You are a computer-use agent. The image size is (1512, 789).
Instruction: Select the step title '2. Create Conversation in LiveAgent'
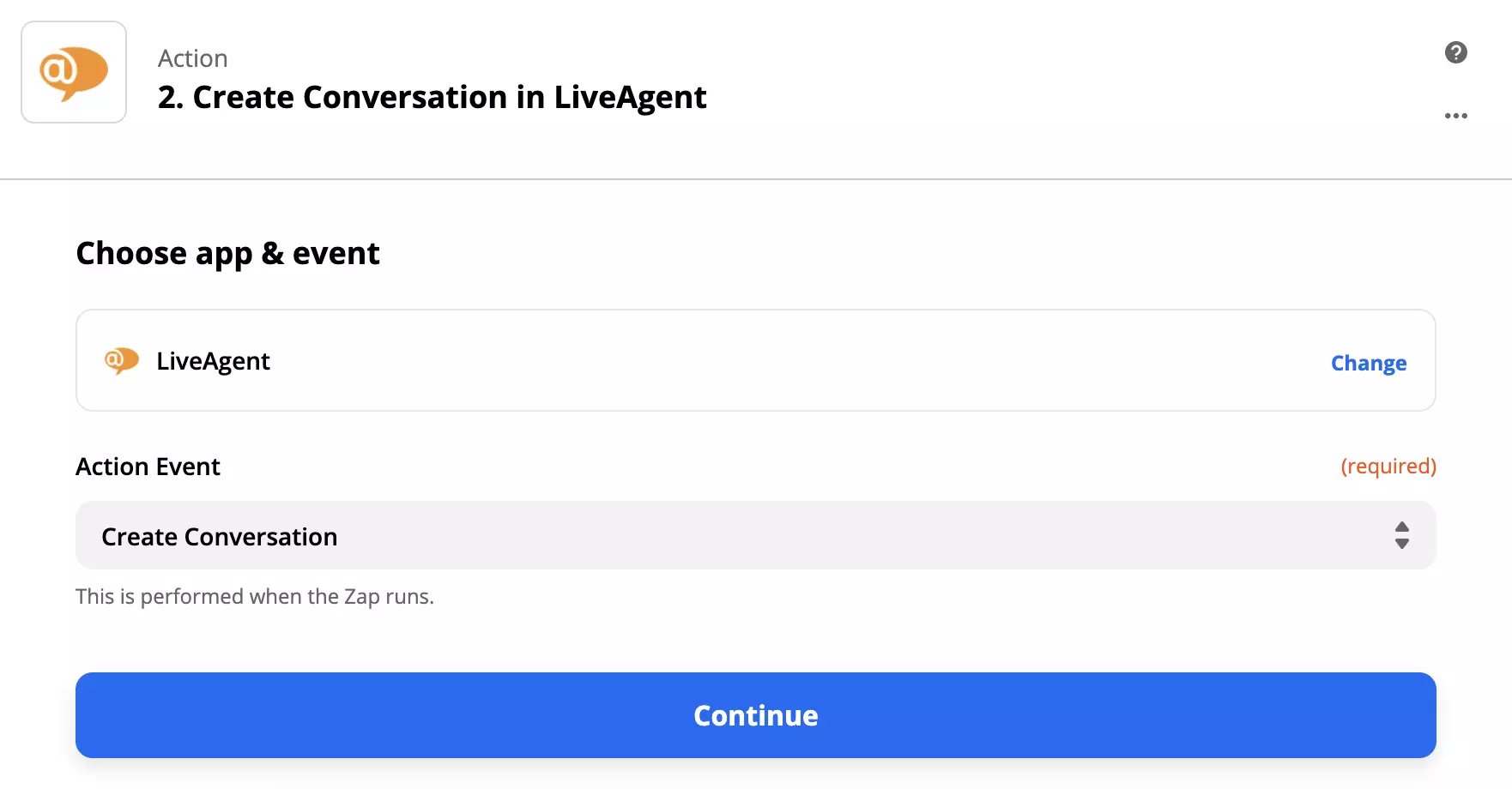pyautogui.click(x=431, y=97)
